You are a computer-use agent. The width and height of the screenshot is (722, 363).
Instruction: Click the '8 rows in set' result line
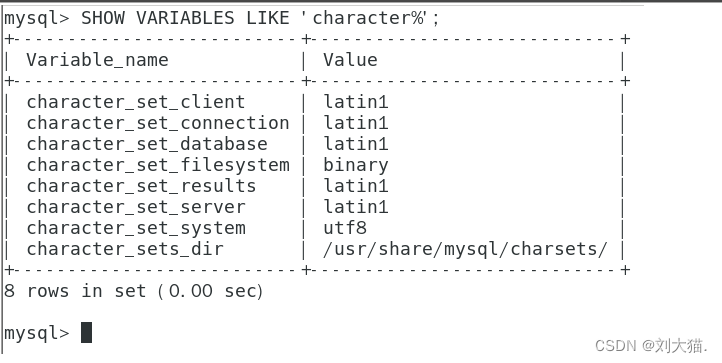point(134,291)
